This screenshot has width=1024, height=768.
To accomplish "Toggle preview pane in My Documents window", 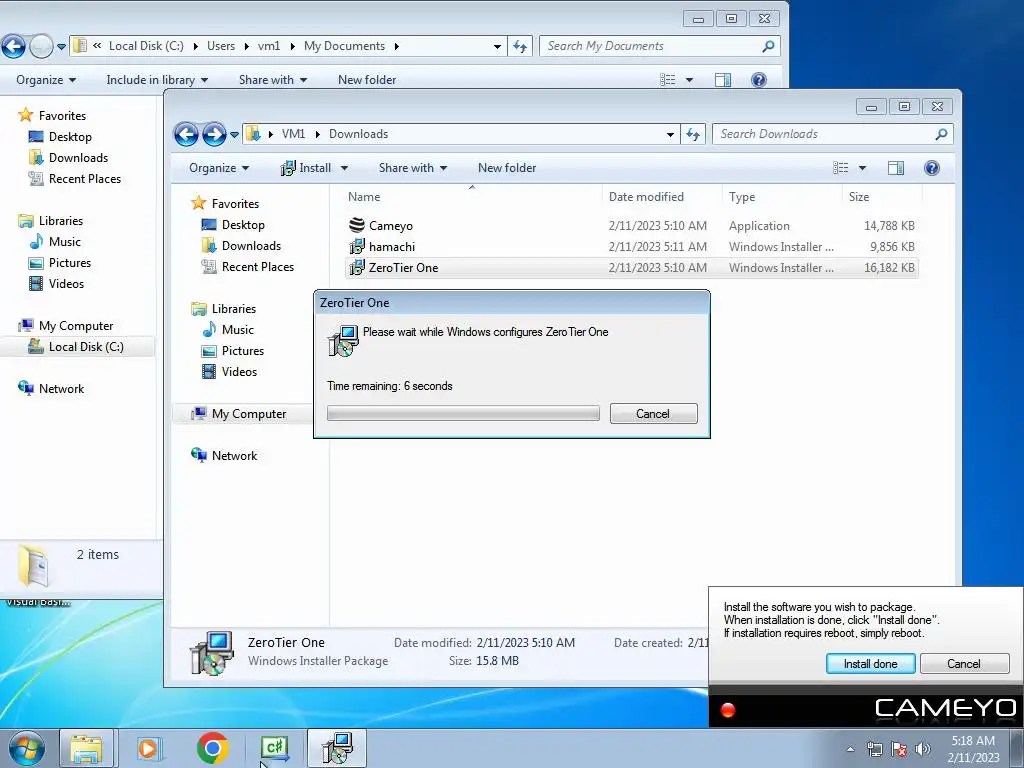I will pos(723,80).
